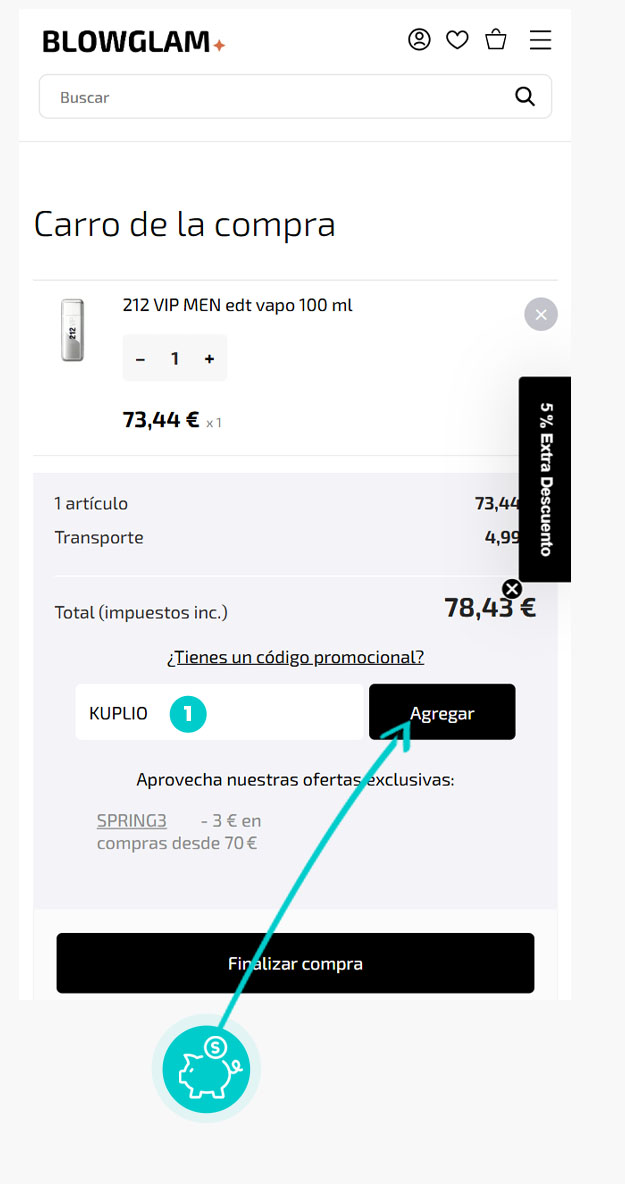Open the 5 % Extra Descuento tab

point(545,478)
